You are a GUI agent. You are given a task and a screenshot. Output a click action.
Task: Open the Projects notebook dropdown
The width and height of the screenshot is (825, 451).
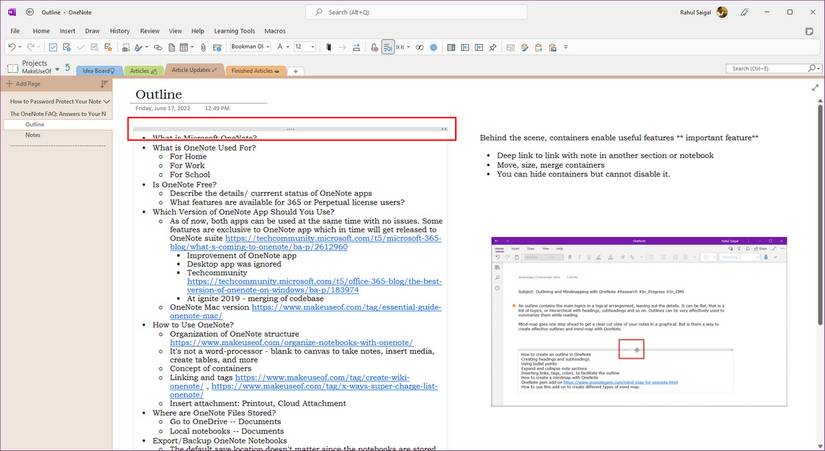coord(57,69)
